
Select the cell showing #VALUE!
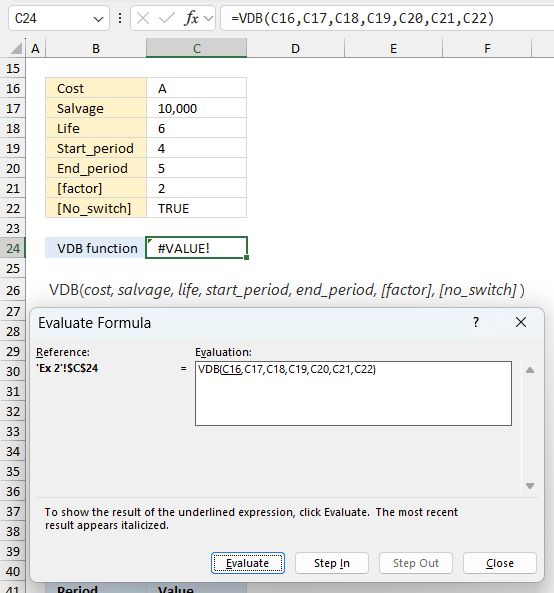click(196, 248)
